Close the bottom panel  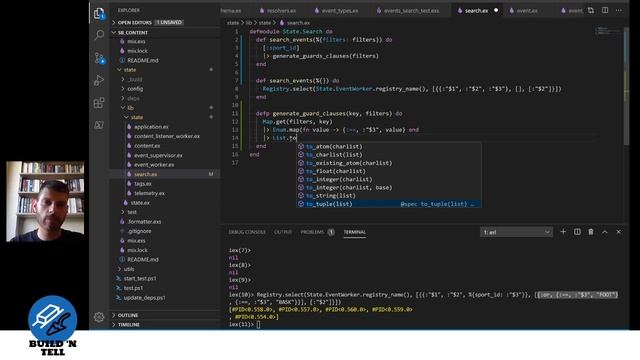click(618, 232)
